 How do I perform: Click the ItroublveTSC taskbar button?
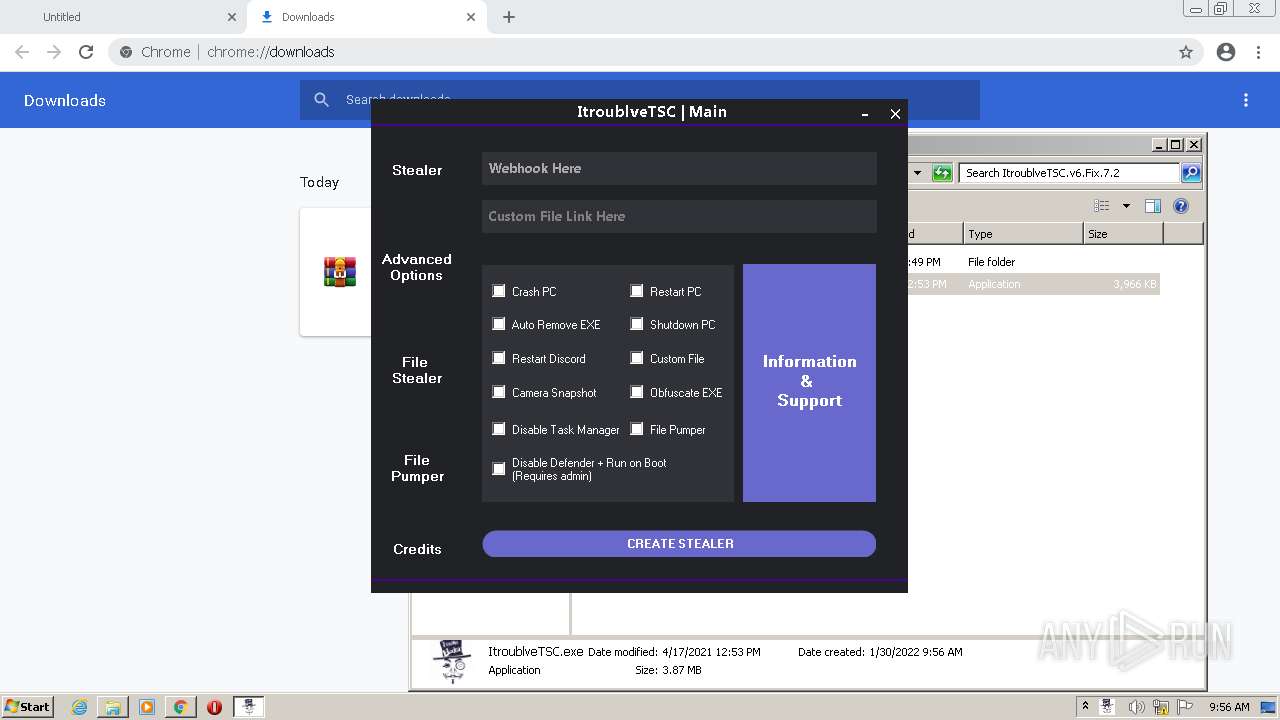[249, 707]
